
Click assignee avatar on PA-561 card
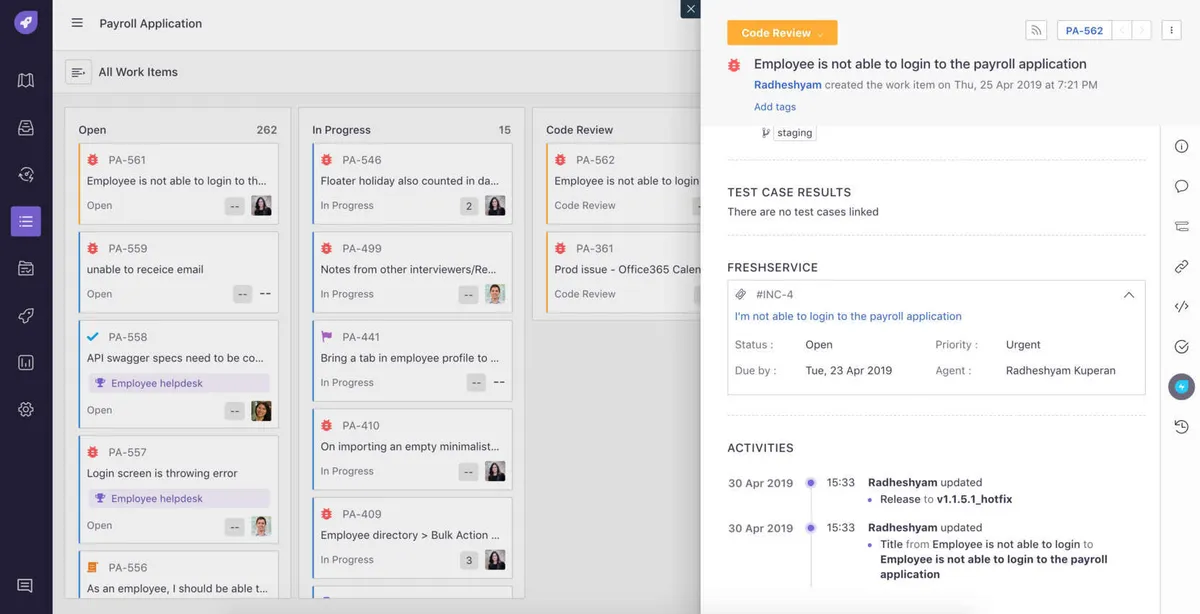pos(262,206)
